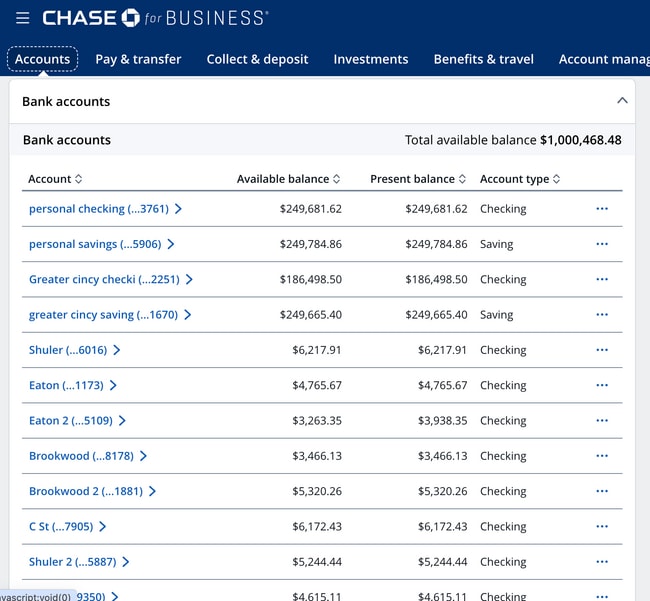Click Eaton 2 present balance $3,938.35
The height and width of the screenshot is (601, 650).
tap(443, 420)
